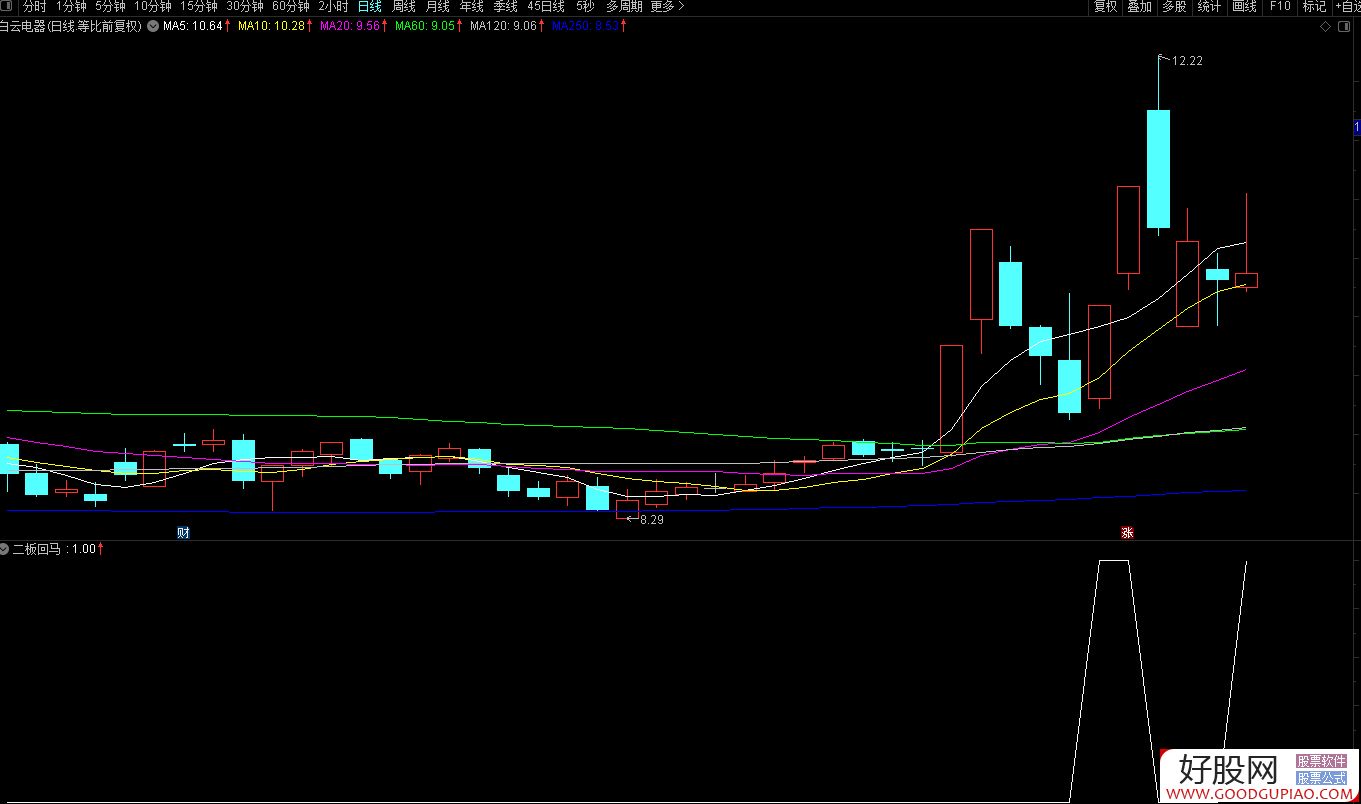Open the MA indicator settings circle dropdown

click(x=152, y=26)
